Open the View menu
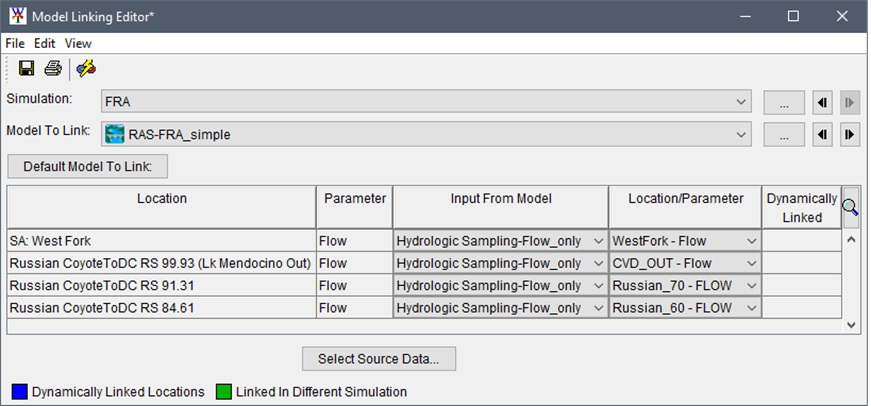Image resolution: width=871 pixels, height=406 pixels. pos(78,44)
